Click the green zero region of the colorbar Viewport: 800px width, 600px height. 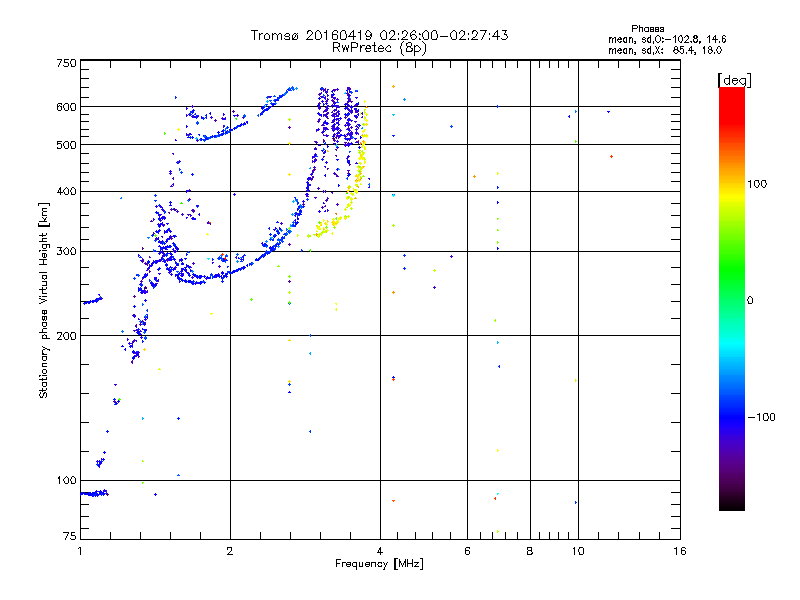click(732, 300)
